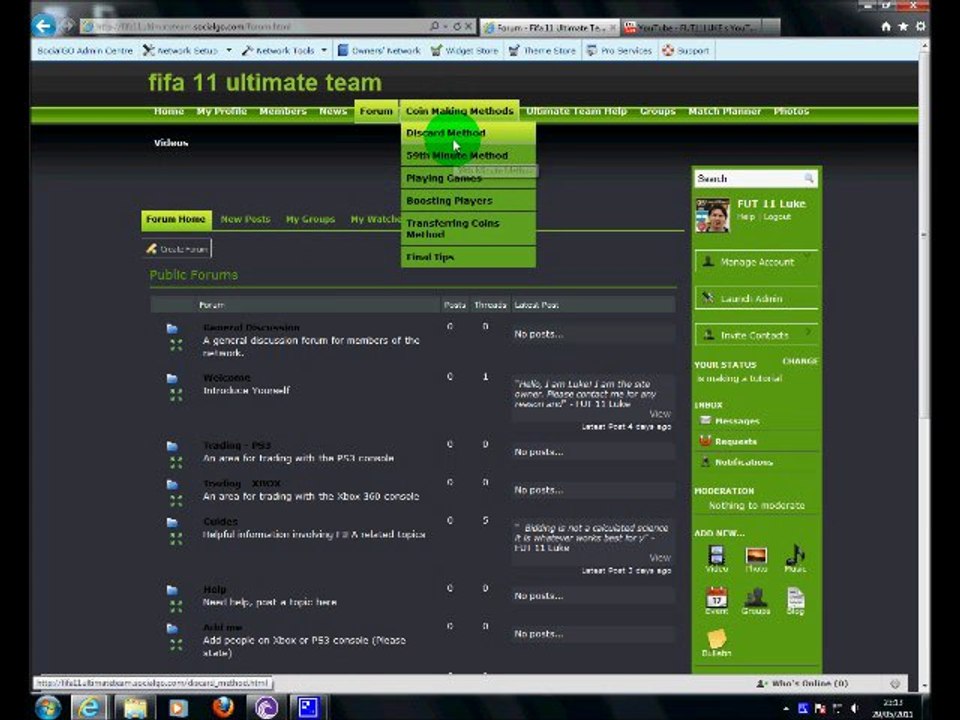The width and height of the screenshot is (960, 720).
Task: Open Final Tips menu item
Action: [468, 257]
